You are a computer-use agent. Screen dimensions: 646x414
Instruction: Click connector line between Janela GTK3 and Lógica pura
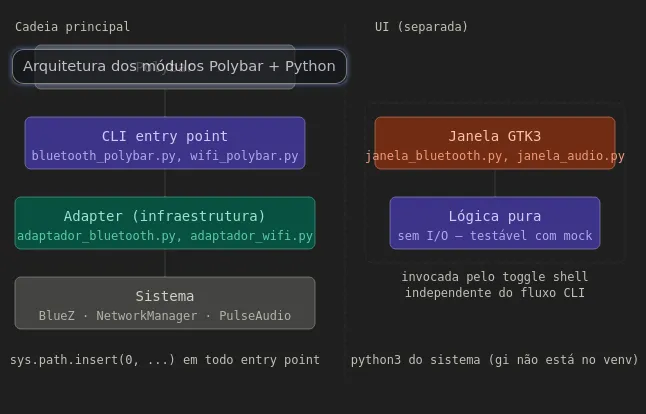pos(495,183)
